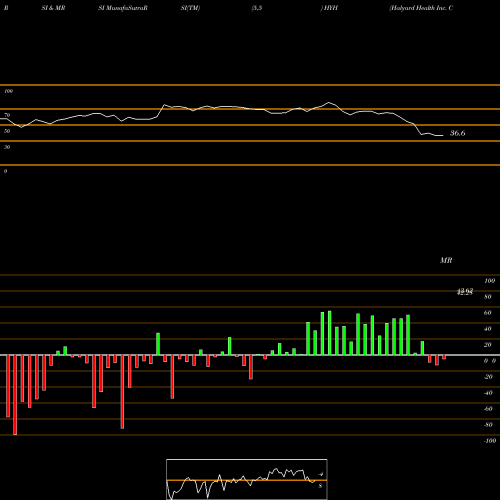This screenshot has width=500, height=500.
Task: Click the -20 label on MR axis
Action: click(x=488, y=377)
